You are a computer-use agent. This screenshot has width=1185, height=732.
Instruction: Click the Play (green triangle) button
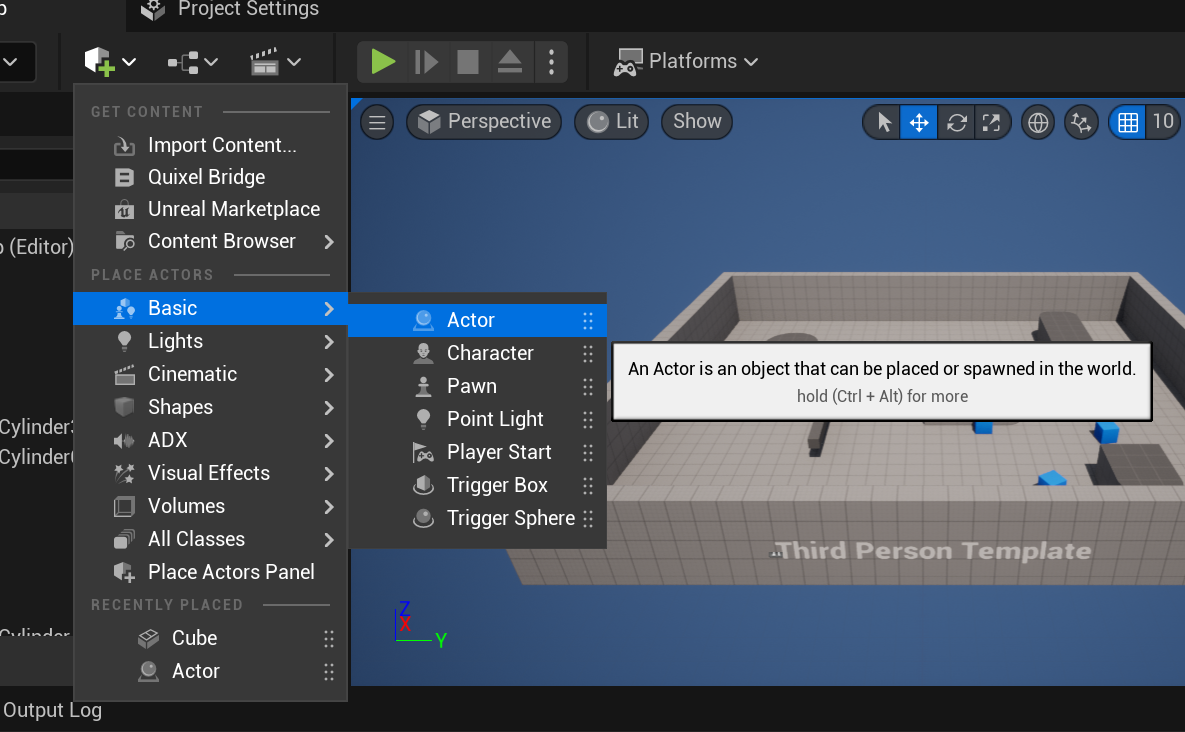click(382, 61)
